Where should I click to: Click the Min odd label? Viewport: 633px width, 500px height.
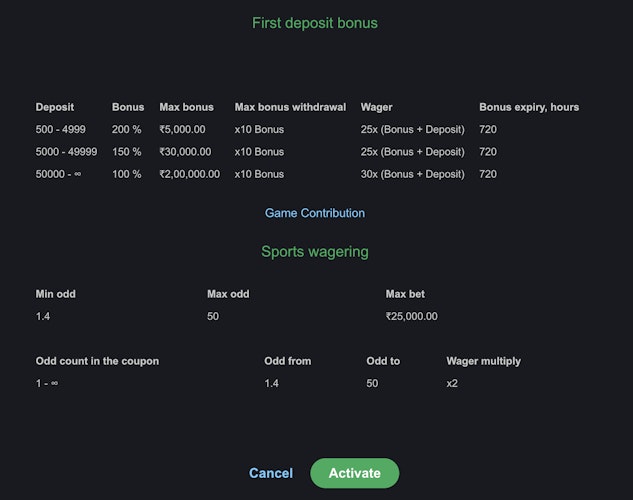point(55,294)
